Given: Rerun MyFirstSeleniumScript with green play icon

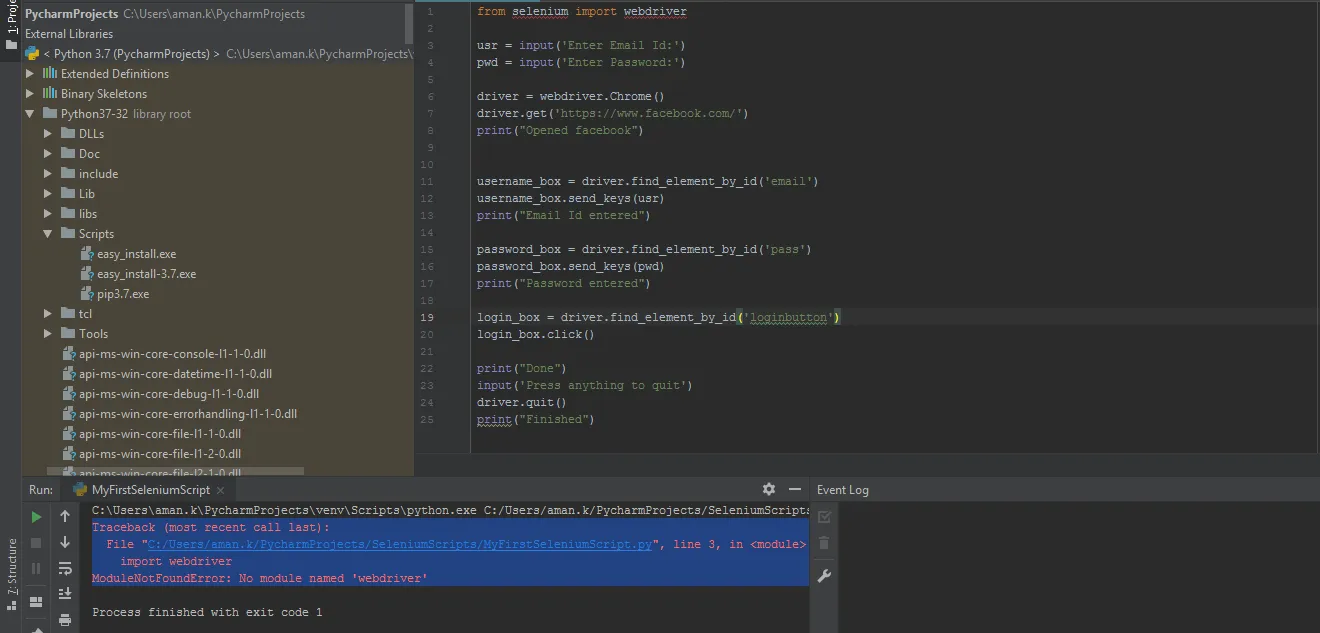Looking at the screenshot, I should click(36, 517).
